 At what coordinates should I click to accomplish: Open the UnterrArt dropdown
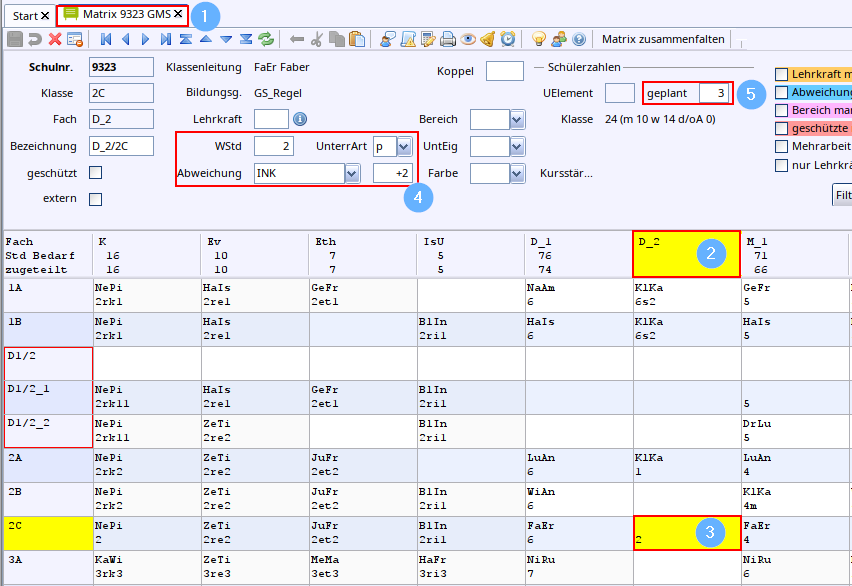point(404,147)
